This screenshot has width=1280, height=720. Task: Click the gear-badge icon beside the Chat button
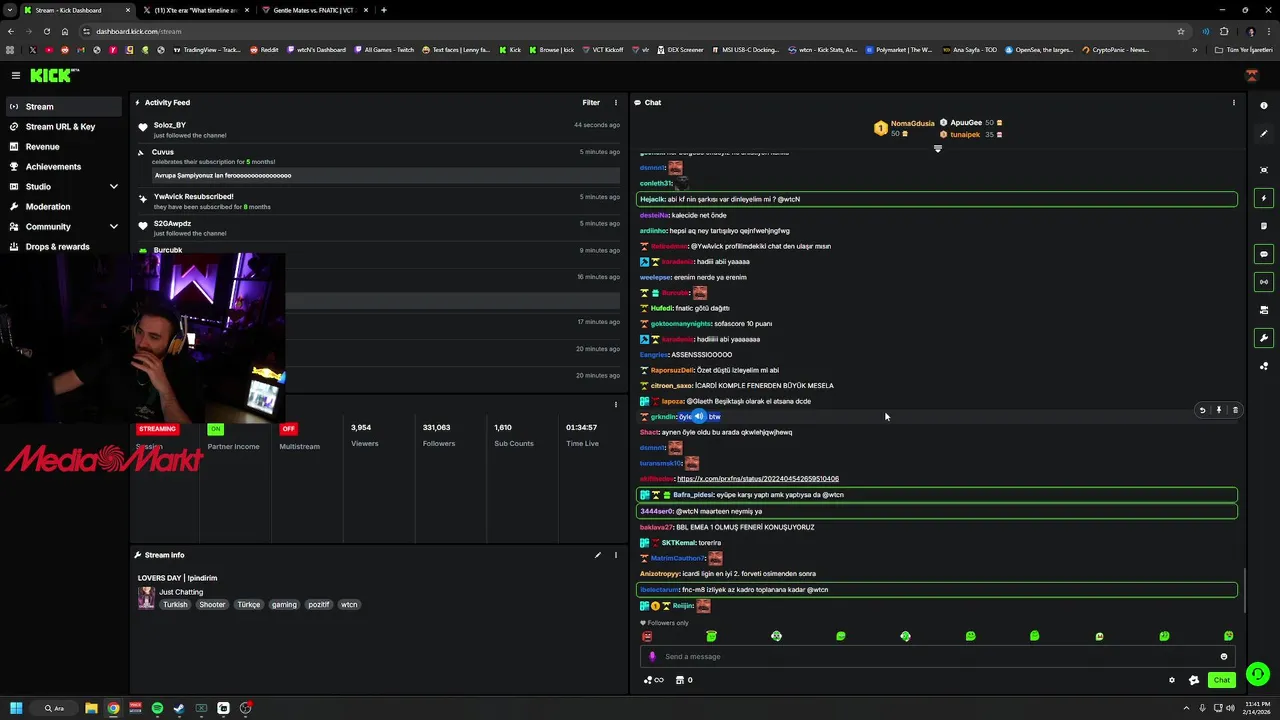pos(1193,680)
